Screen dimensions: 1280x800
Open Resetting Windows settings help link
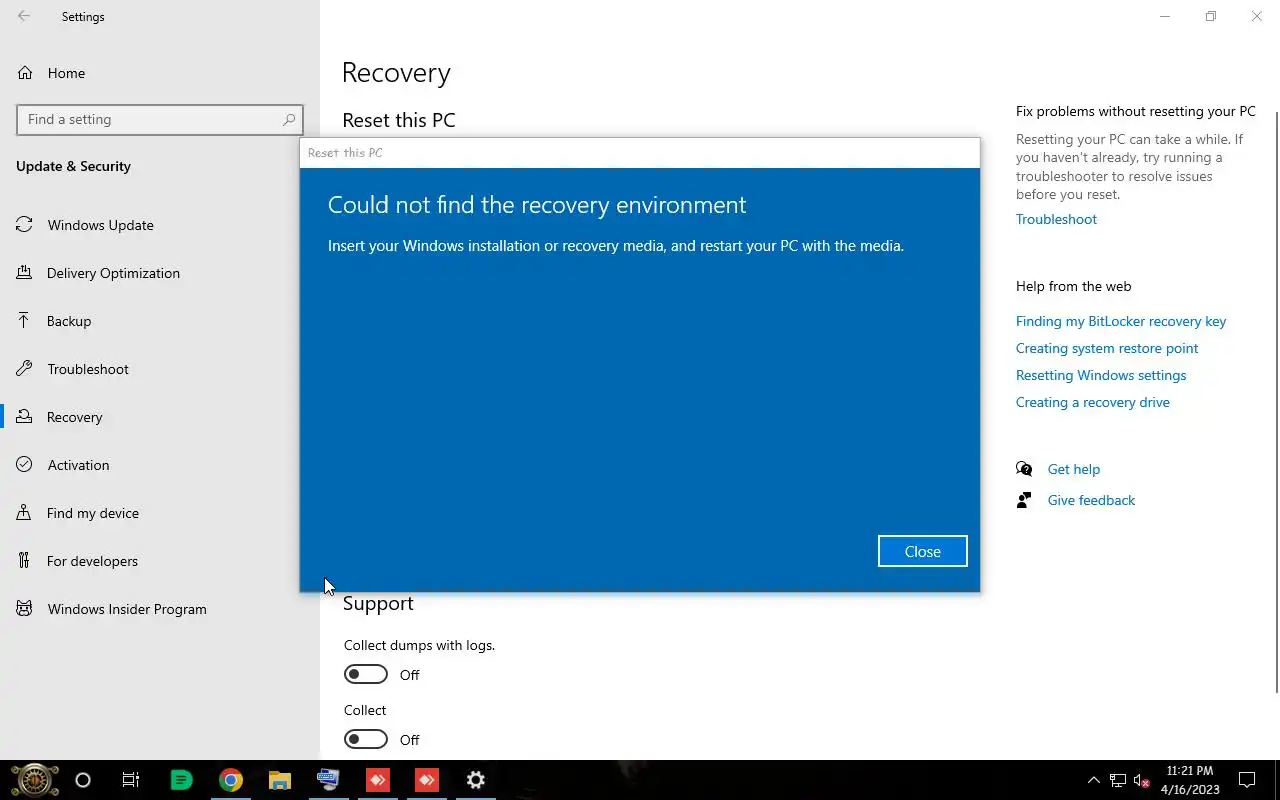tap(1101, 375)
